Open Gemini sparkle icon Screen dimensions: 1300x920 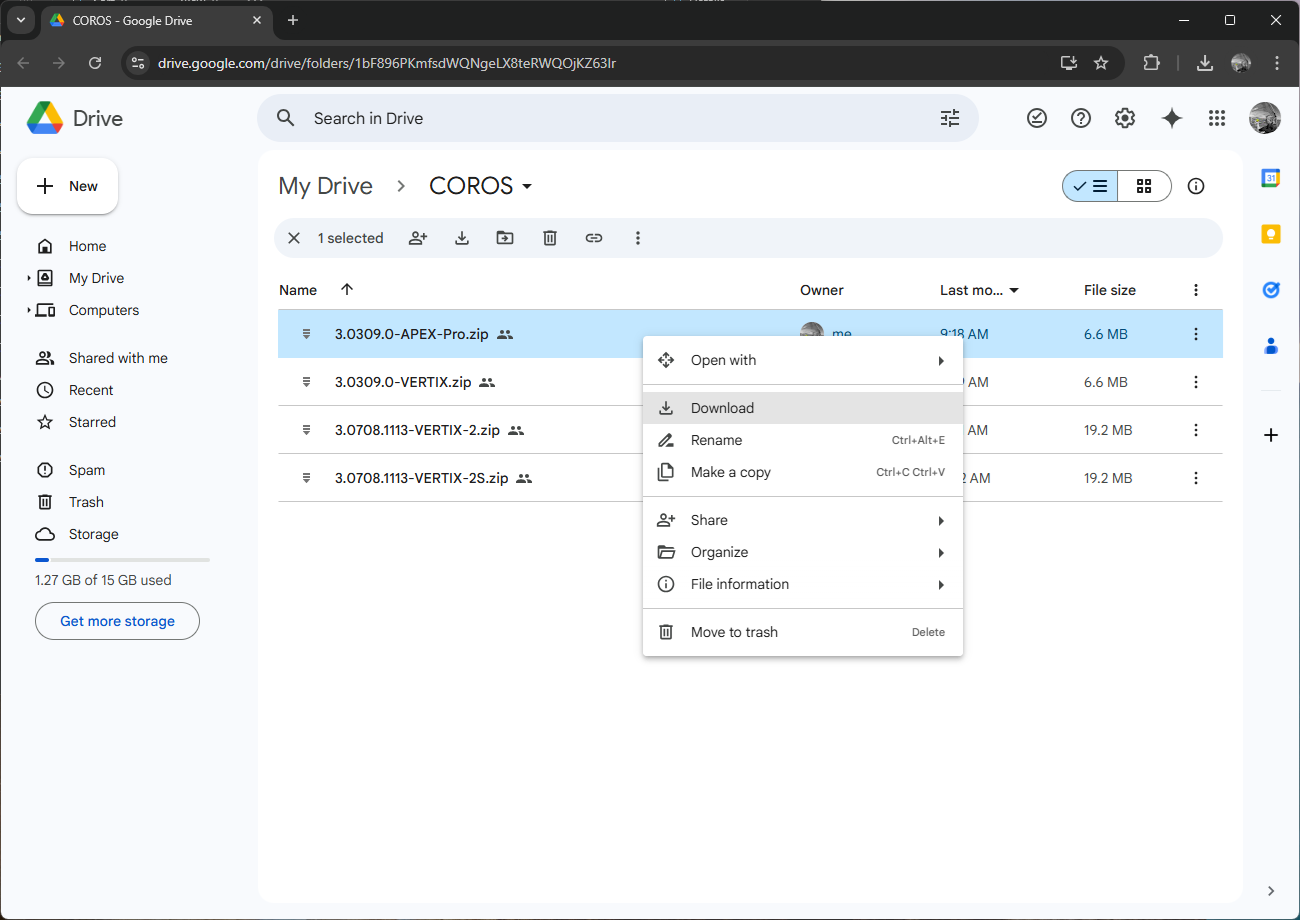click(1172, 118)
